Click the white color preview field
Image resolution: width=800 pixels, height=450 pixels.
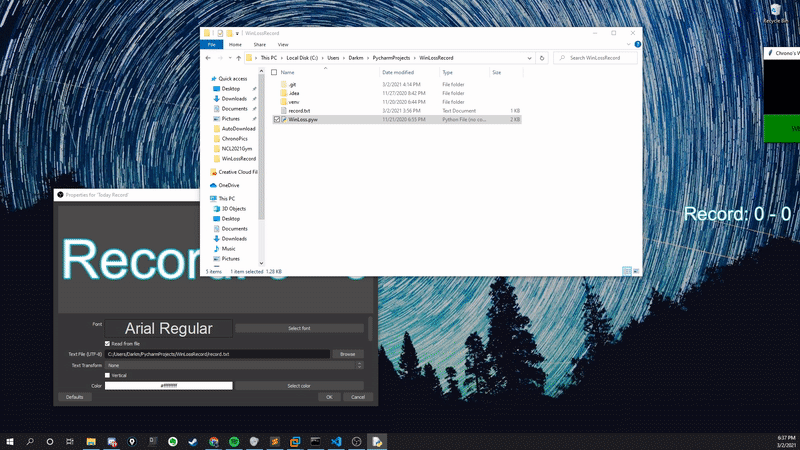point(168,386)
